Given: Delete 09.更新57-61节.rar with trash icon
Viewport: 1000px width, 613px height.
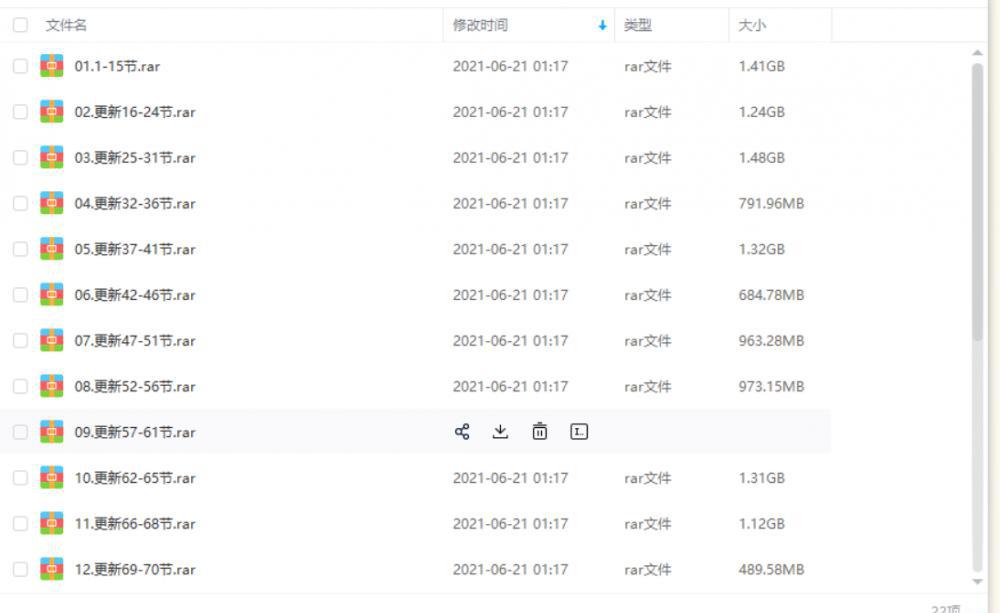Looking at the screenshot, I should coord(540,432).
